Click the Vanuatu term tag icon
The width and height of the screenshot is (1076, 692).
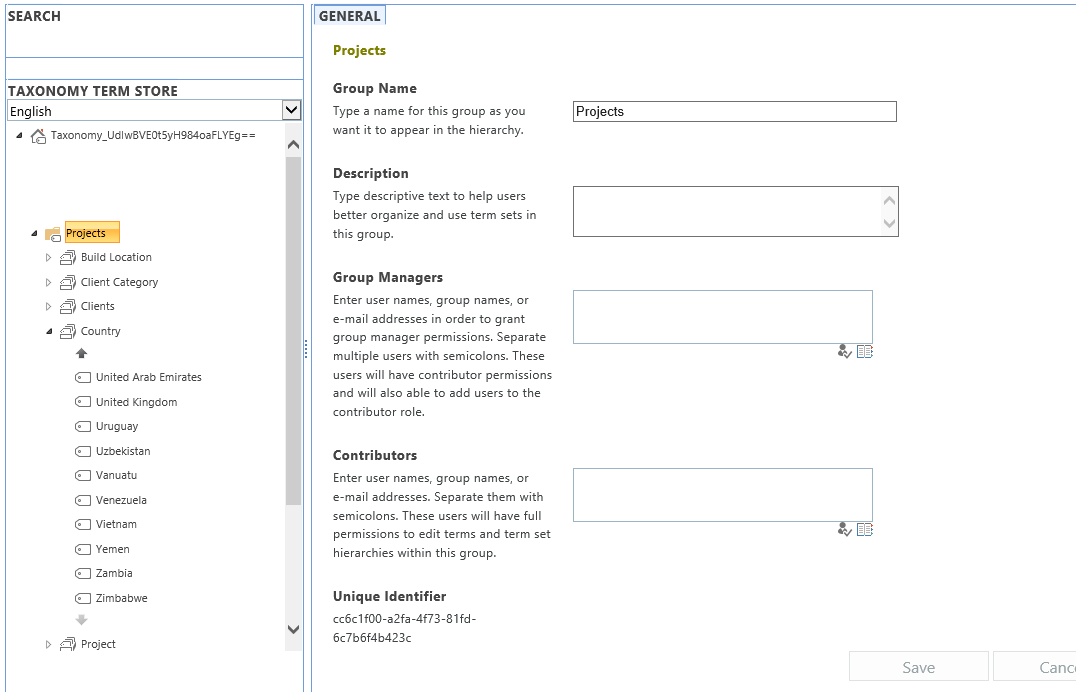[83, 476]
